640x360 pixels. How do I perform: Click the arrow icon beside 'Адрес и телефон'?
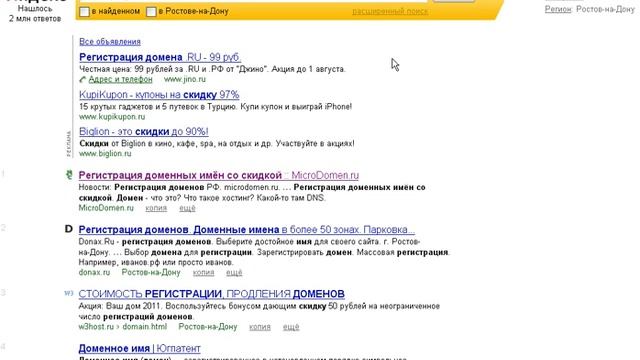82,80
